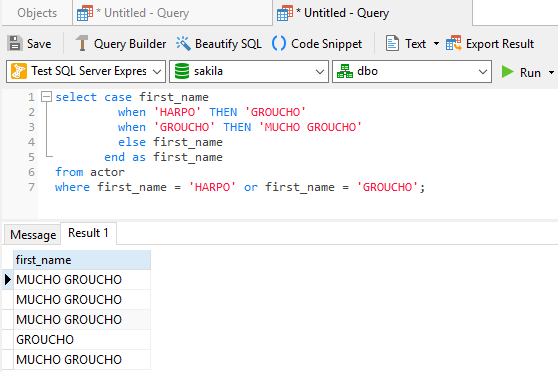
Task: Click the Export Result icon
Action: tap(453, 43)
